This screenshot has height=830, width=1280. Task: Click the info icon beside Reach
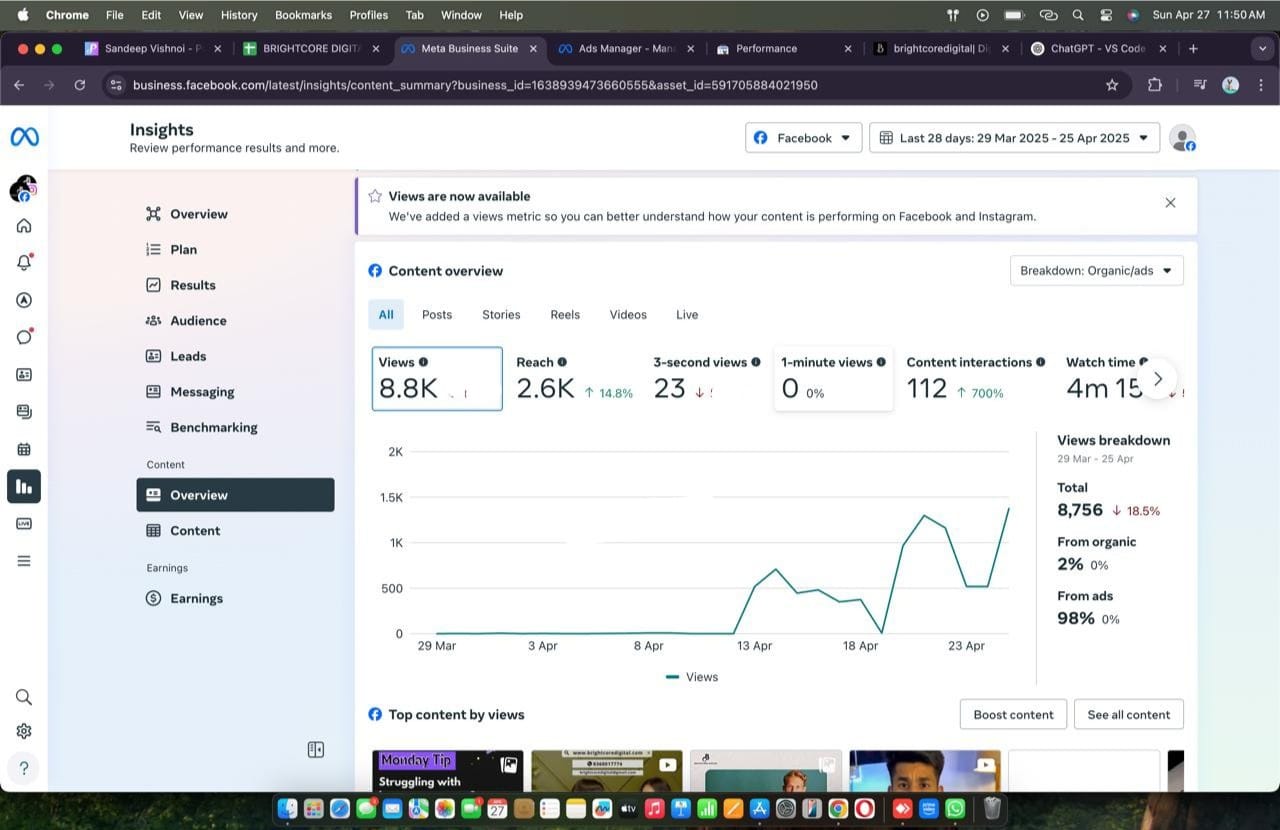(x=562, y=362)
